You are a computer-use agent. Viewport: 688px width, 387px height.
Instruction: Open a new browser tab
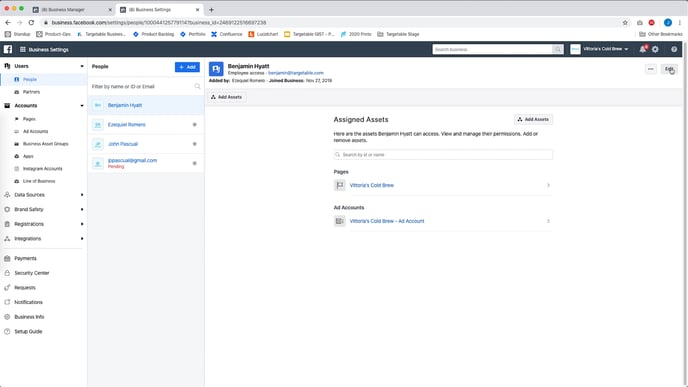(x=211, y=10)
